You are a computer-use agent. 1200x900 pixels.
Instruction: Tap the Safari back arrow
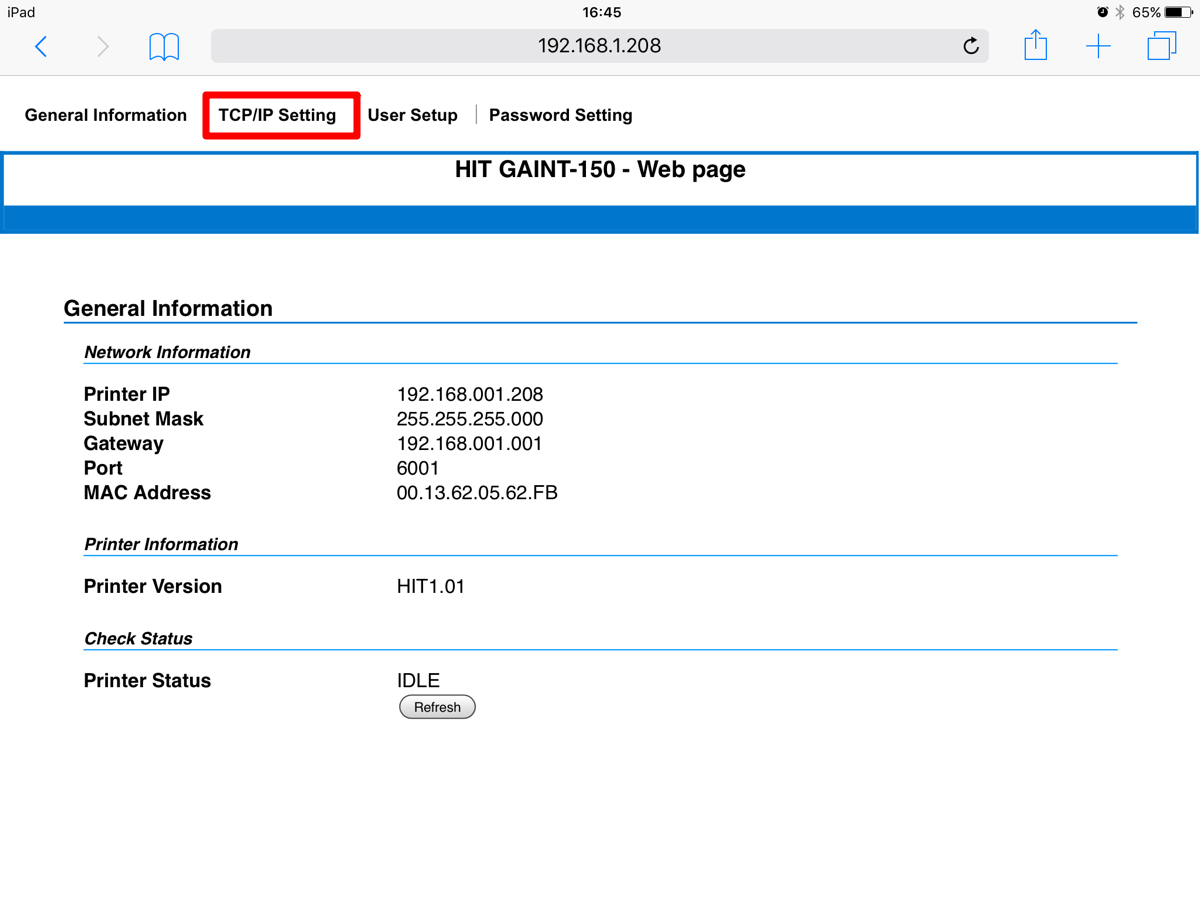tap(41, 46)
